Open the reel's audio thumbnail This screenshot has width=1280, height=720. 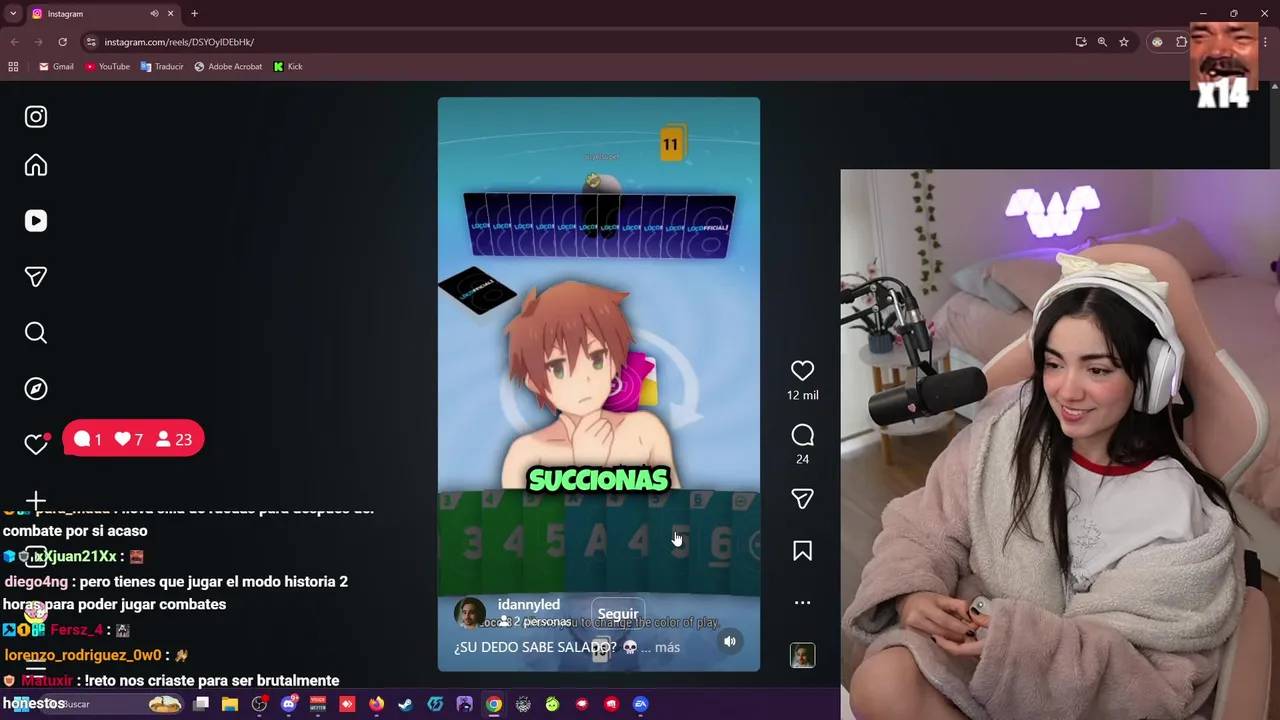click(802, 655)
